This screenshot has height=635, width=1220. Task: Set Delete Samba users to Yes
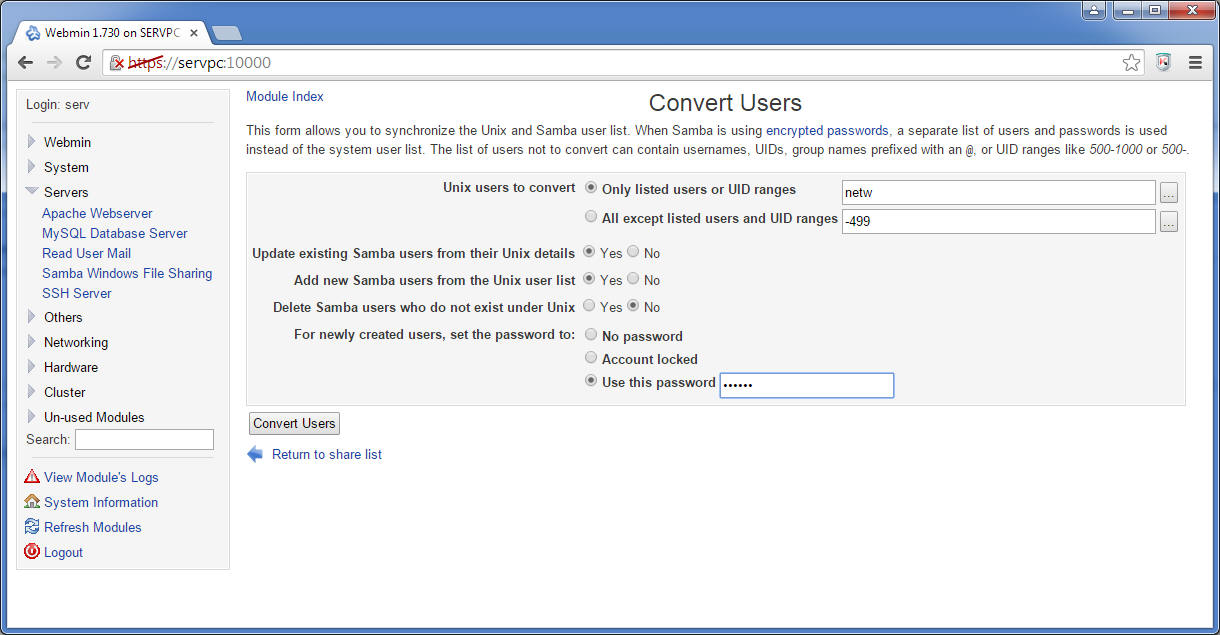[589, 306]
